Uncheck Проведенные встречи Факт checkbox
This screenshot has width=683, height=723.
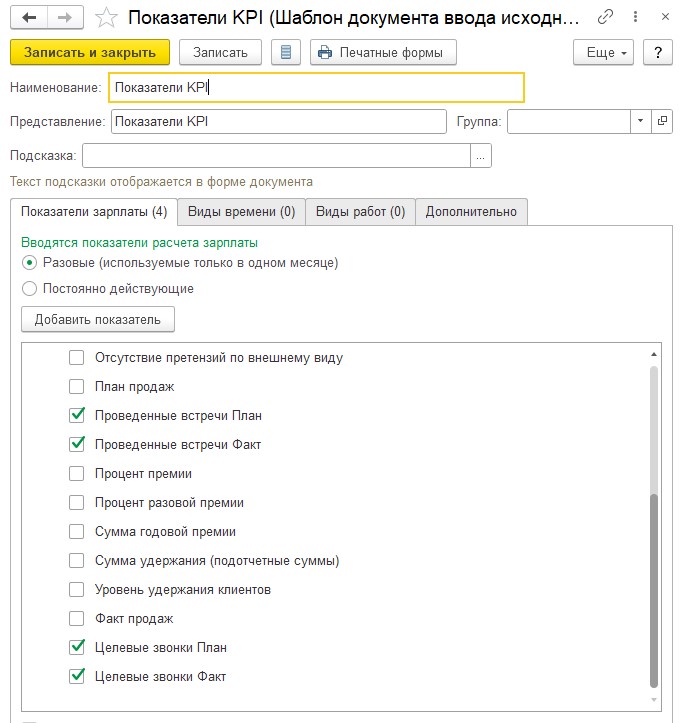pos(77,445)
